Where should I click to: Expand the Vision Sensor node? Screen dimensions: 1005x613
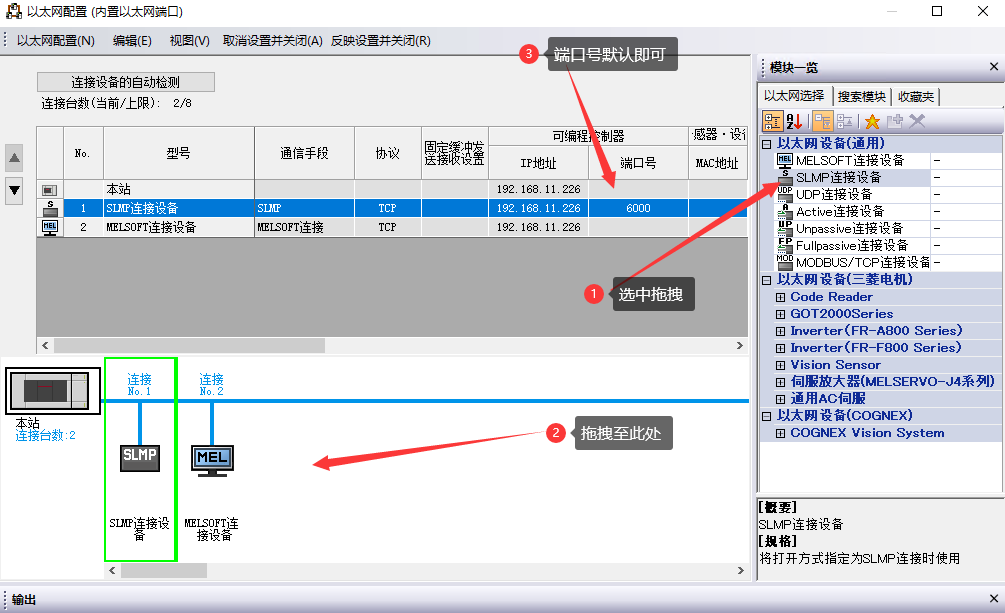click(780, 365)
